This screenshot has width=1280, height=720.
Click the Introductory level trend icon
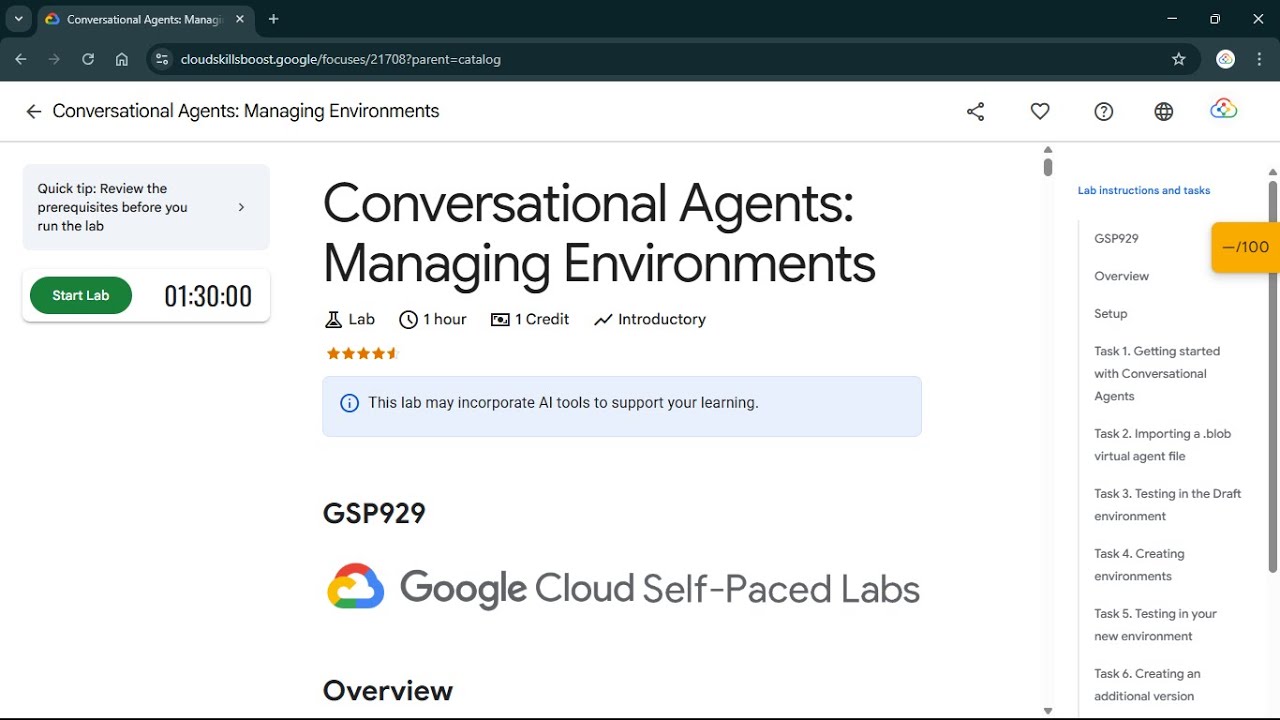(603, 320)
